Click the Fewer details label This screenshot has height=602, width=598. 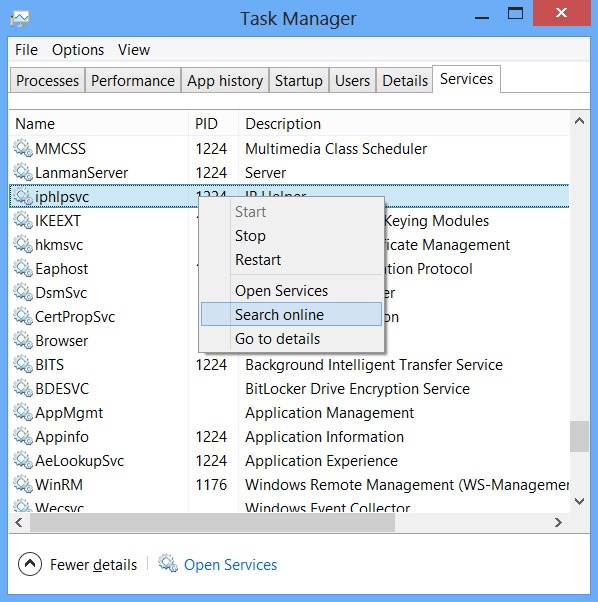[x=93, y=565]
